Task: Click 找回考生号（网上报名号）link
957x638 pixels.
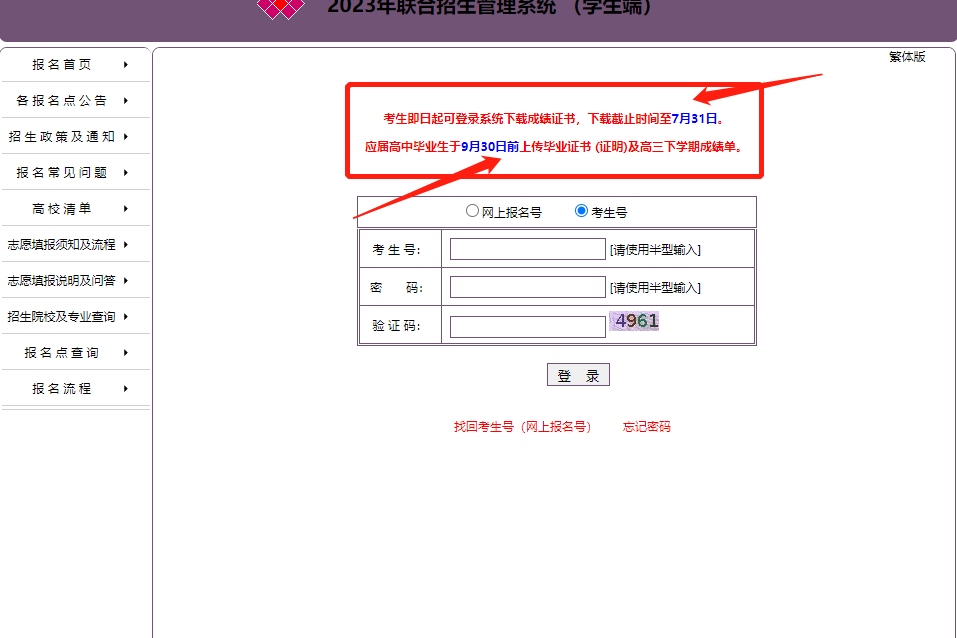Action: pyautogui.click(x=522, y=427)
